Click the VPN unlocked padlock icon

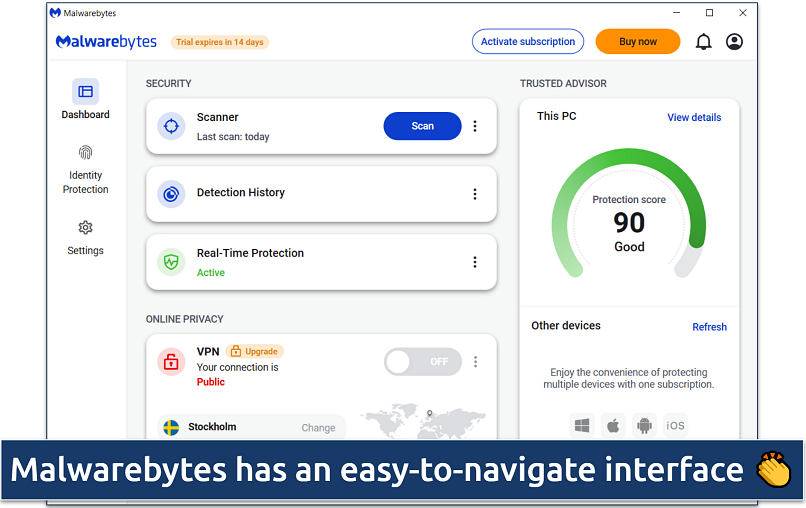tap(171, 362)
